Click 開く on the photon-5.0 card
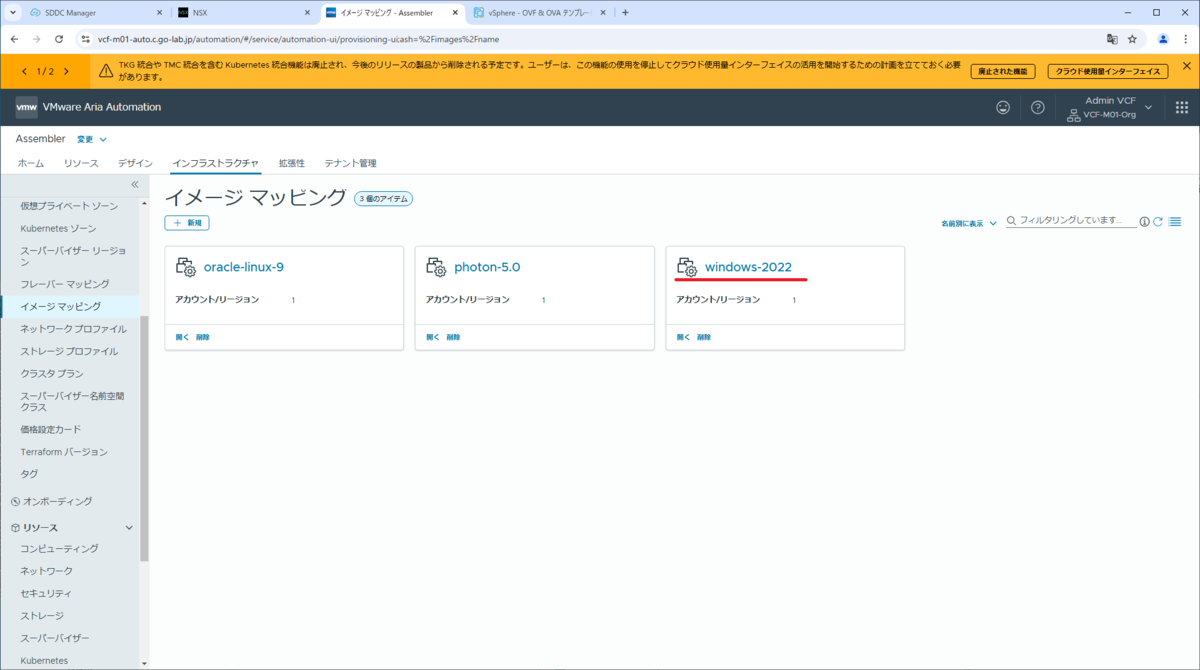This screenshot has height=670, width=1200. tap(433, 337)
